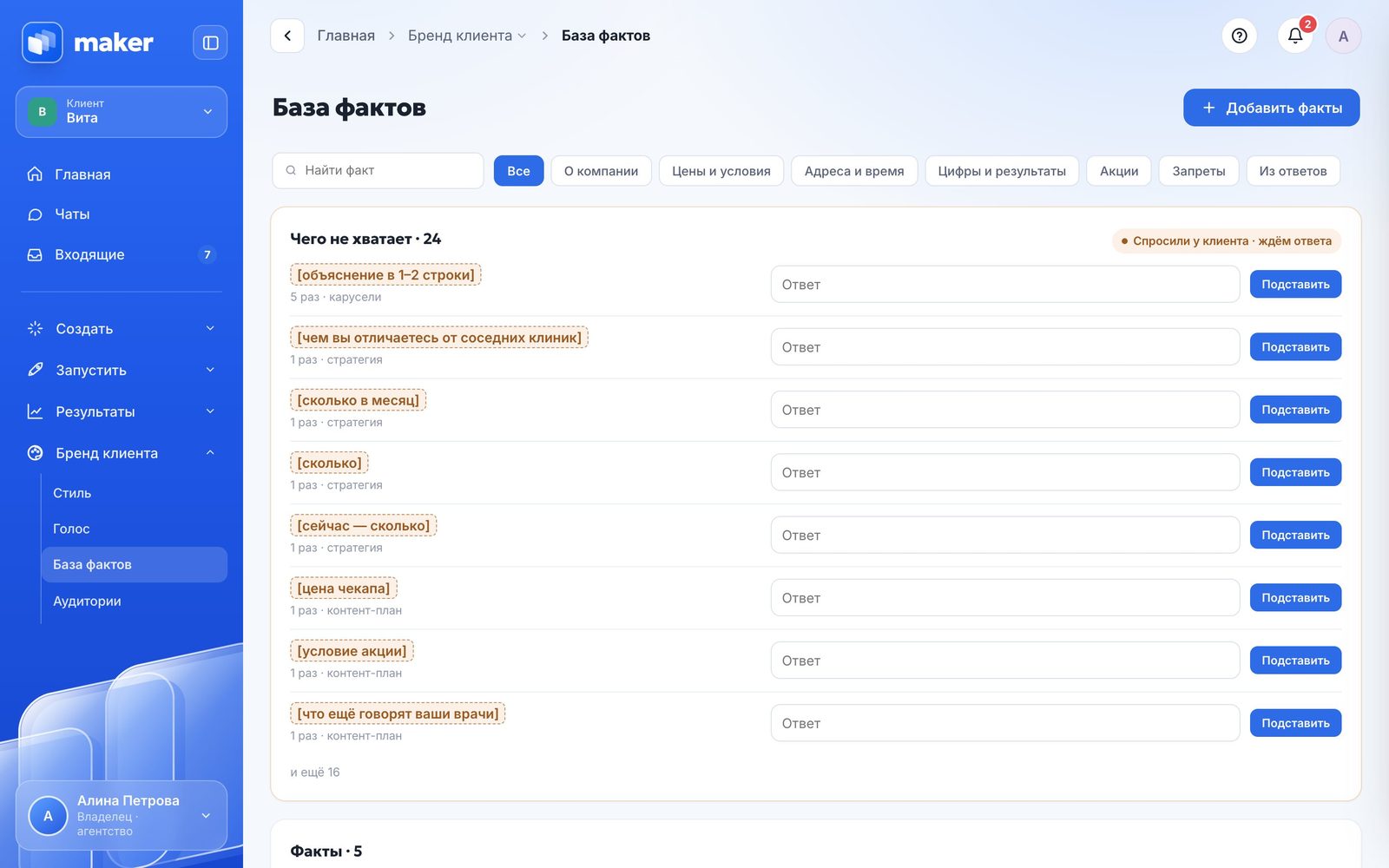Filter by Адреса и время
This screenshot has width=1389, height=868.
tap(854, 171)
